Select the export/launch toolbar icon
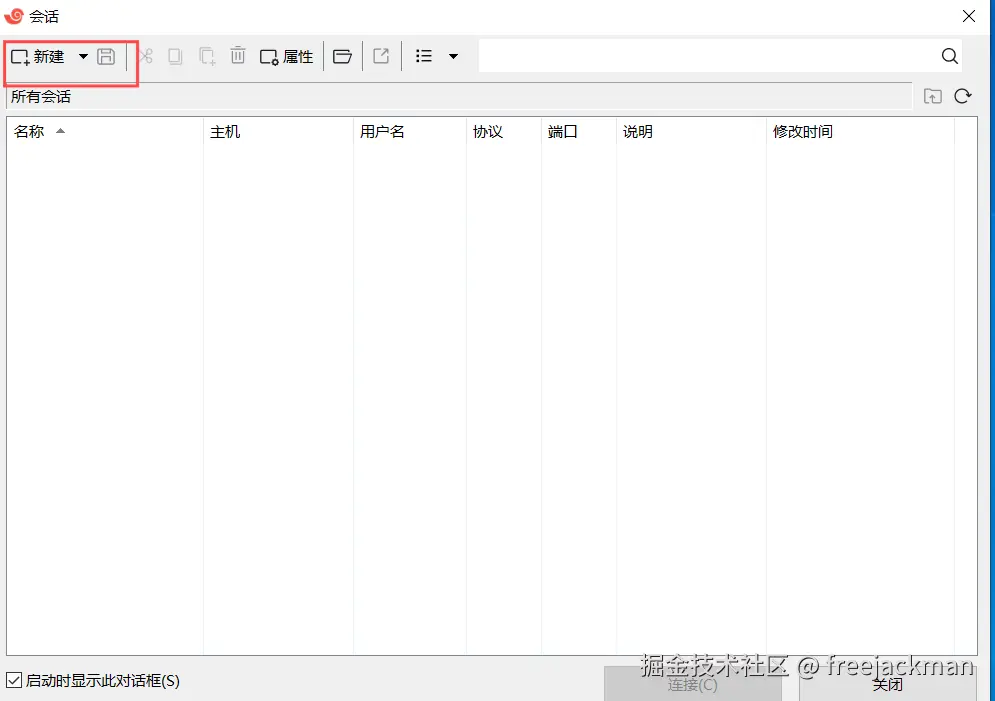995x701 pixels. click(381, 56)
